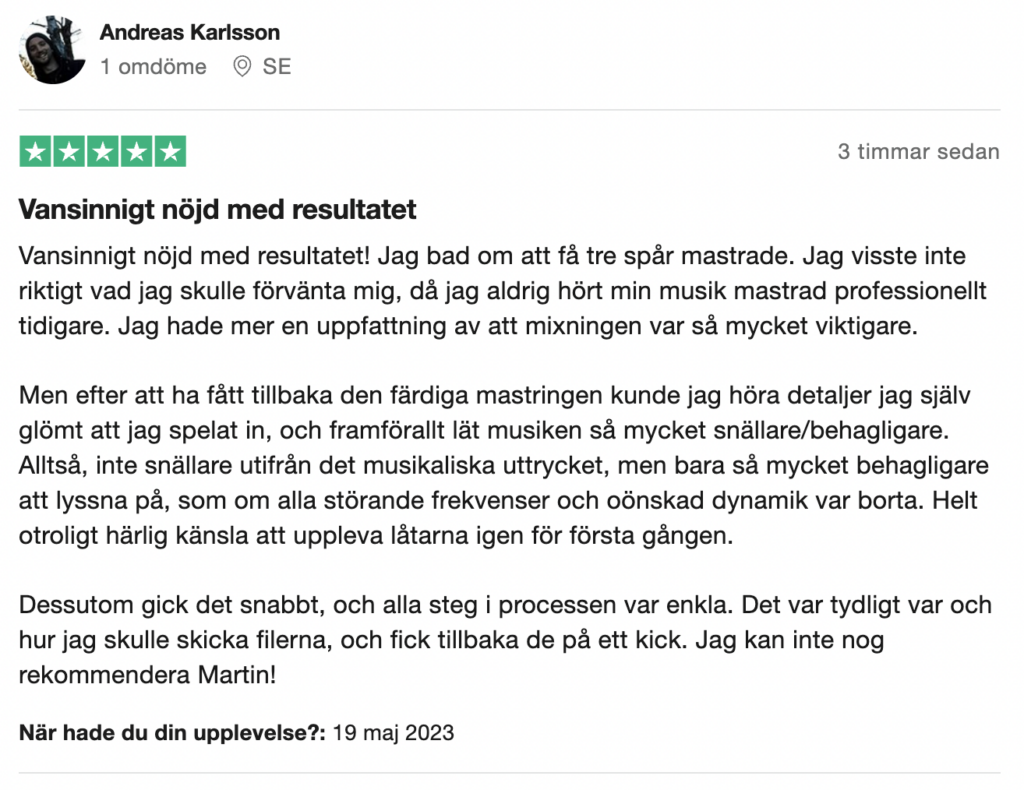Click the fifth green rating star

point(170,151)
